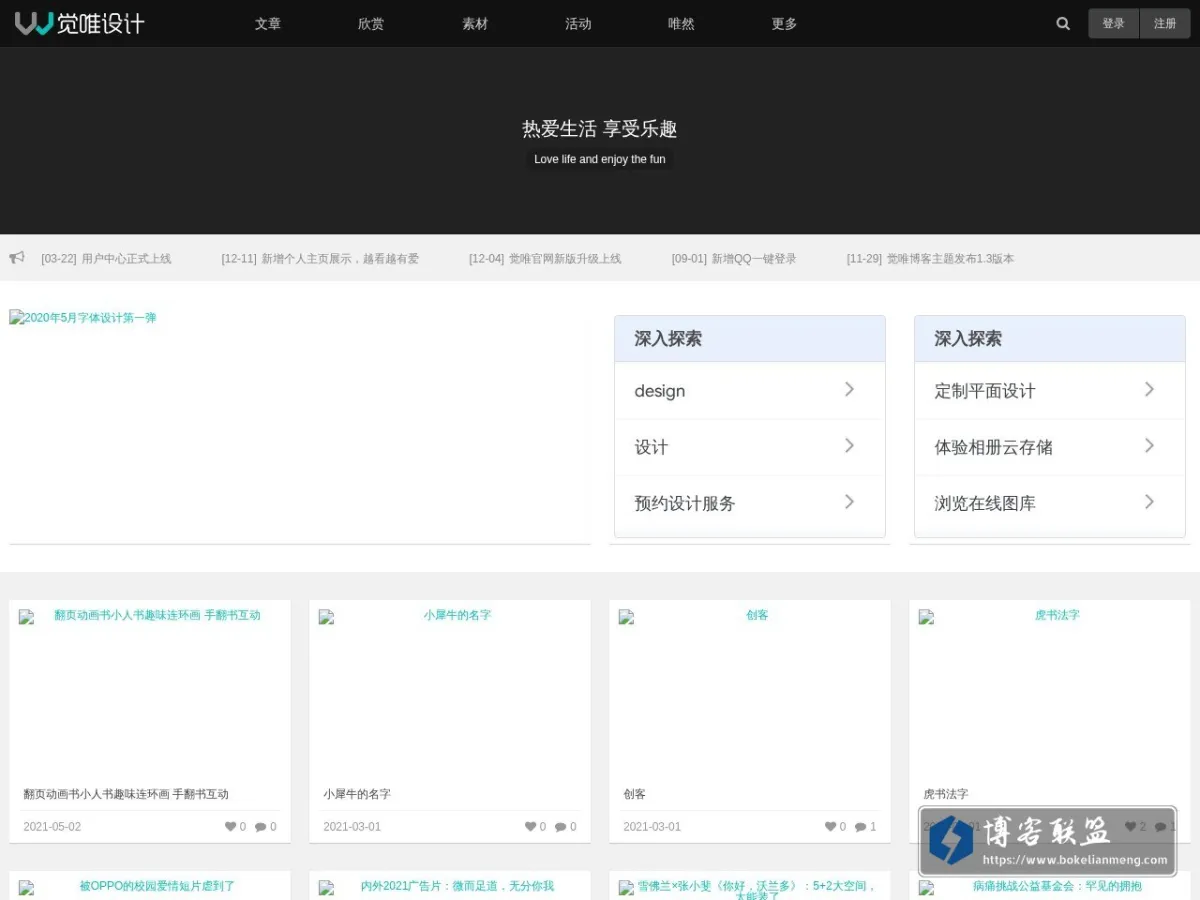Open comments icon on 翻页动画书 card
This screenshot has width=1200, height=900.
[x=260, y=827]
